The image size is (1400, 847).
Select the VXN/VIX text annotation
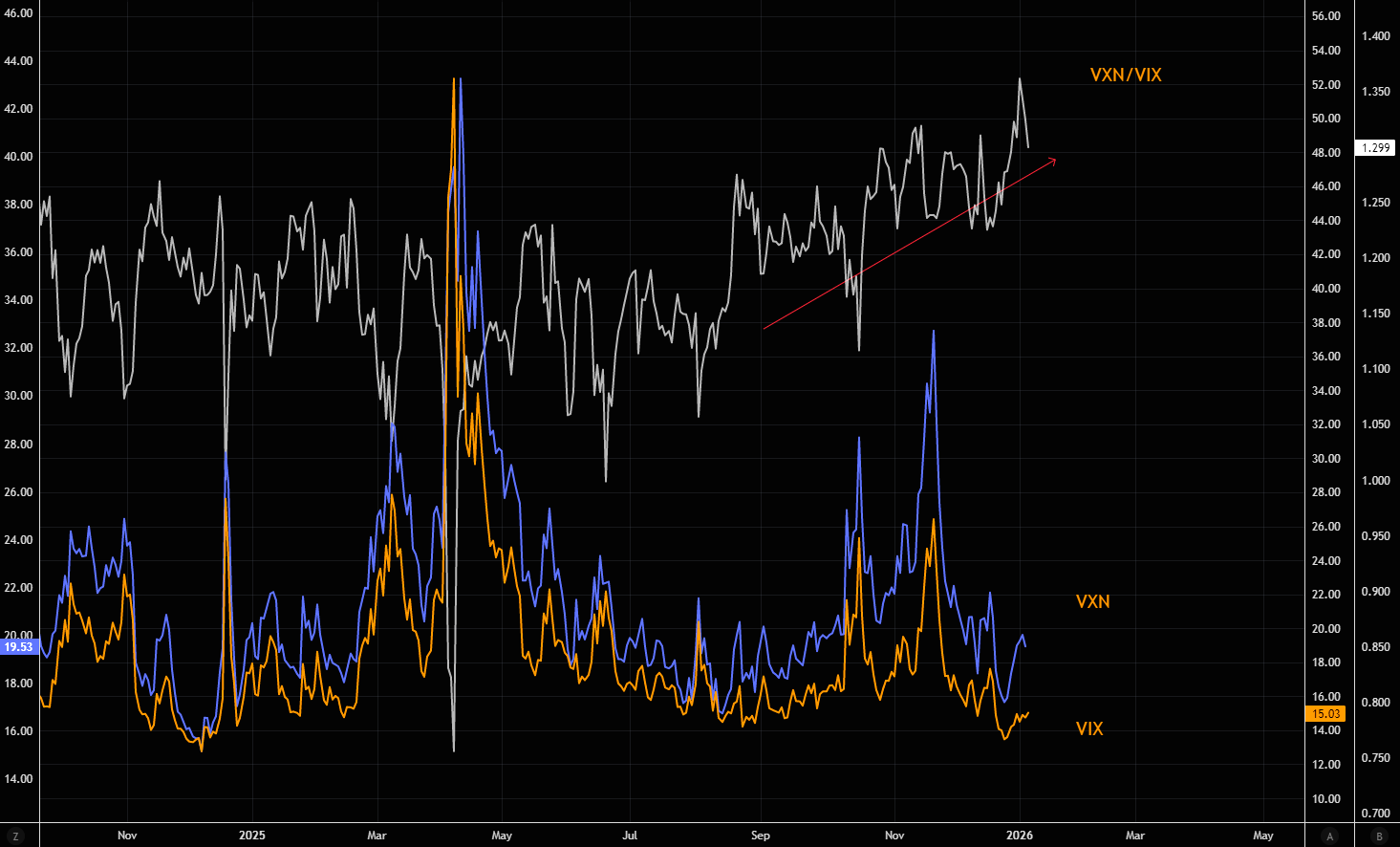click(1126, 76)
